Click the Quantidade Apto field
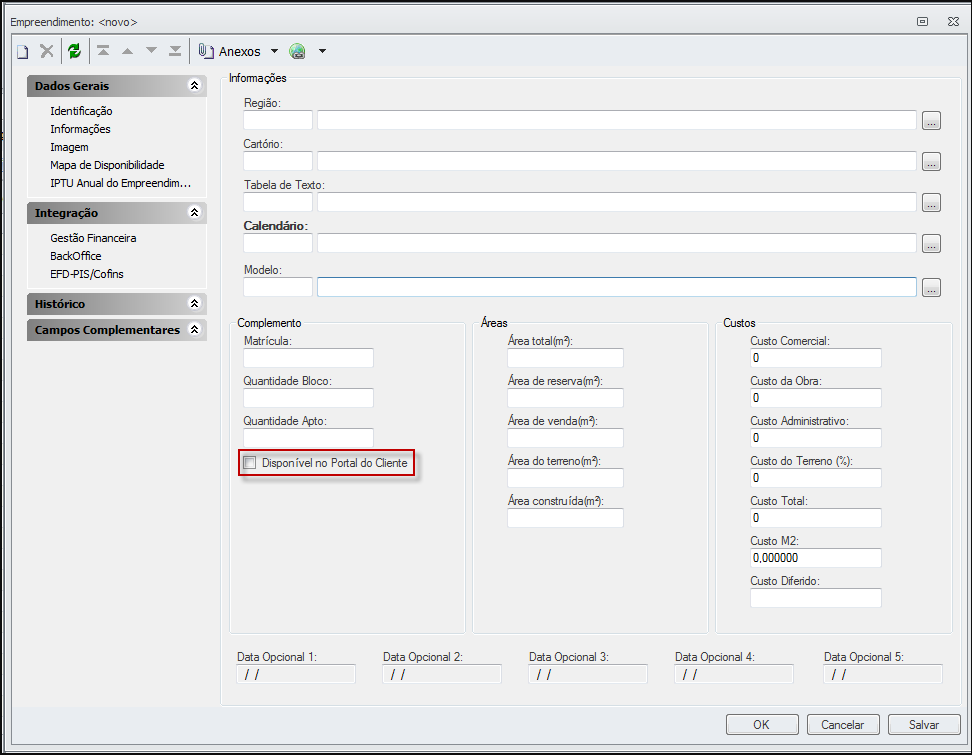 coord(308,438)
